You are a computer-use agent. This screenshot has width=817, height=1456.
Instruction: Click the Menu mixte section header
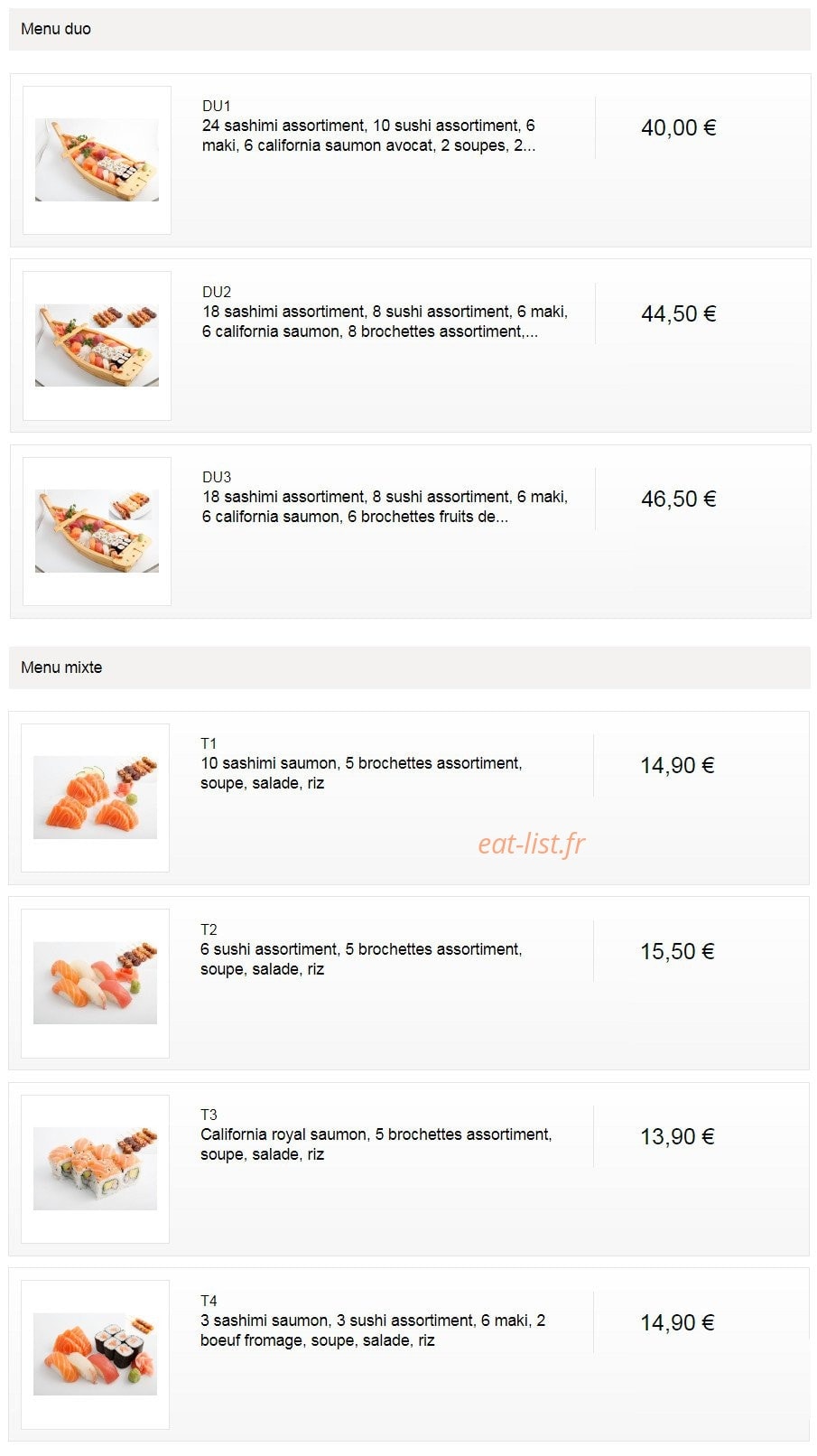tap(410, 667)
